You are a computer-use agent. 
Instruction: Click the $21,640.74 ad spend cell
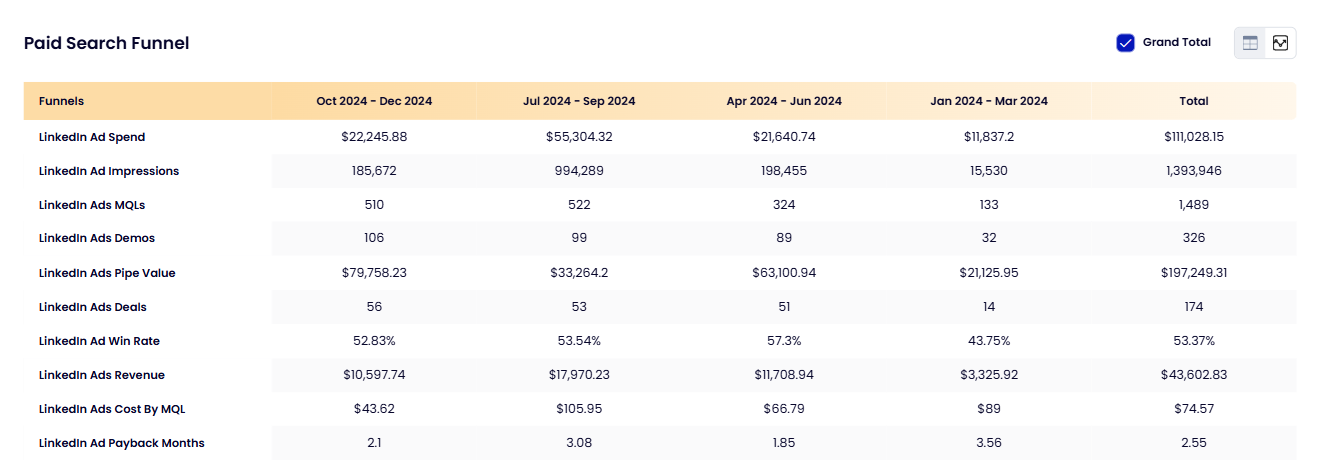click(784, 137)
